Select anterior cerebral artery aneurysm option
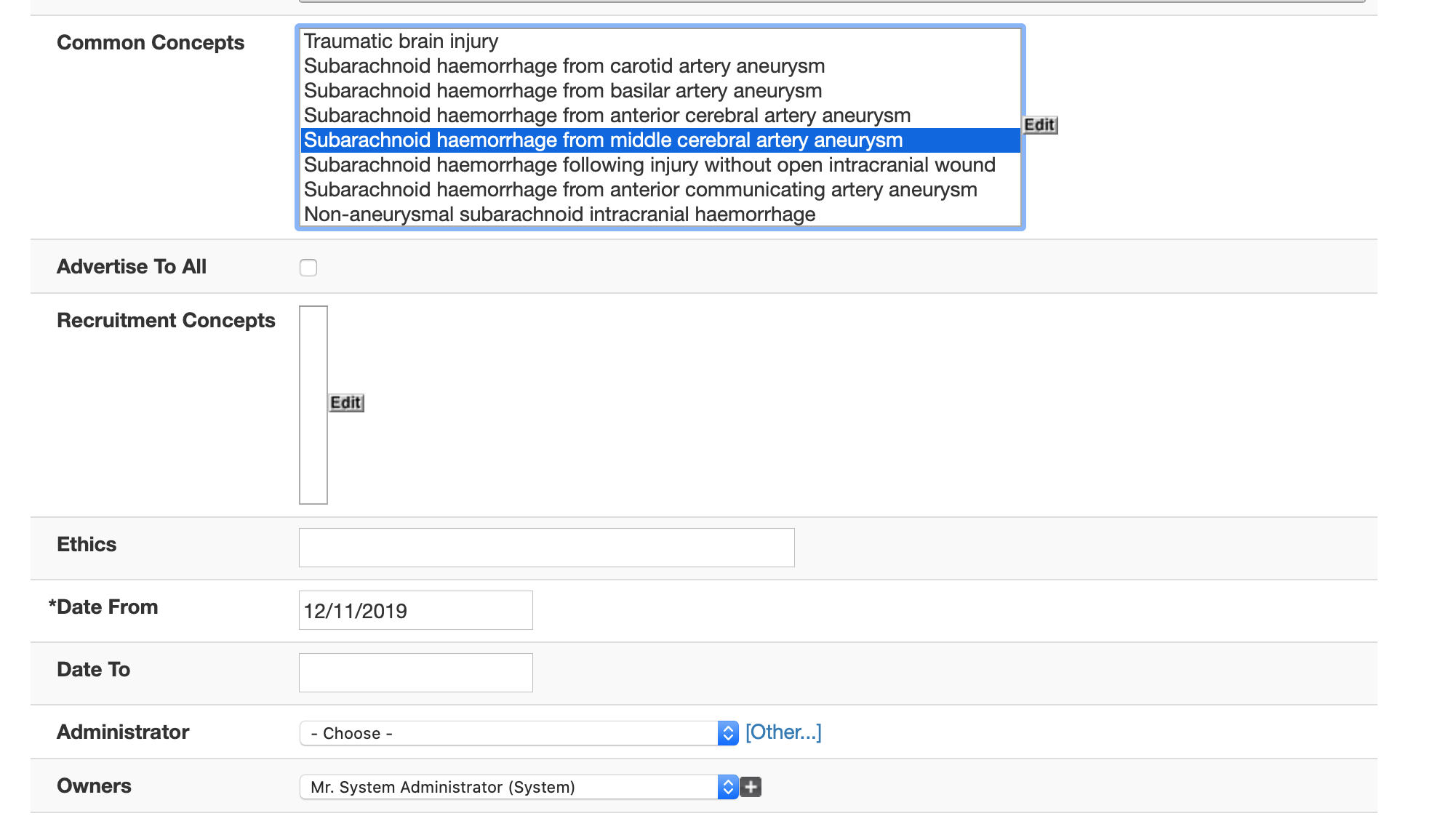This screenshot has height=816, width=1456. click(x=607, y=116)
